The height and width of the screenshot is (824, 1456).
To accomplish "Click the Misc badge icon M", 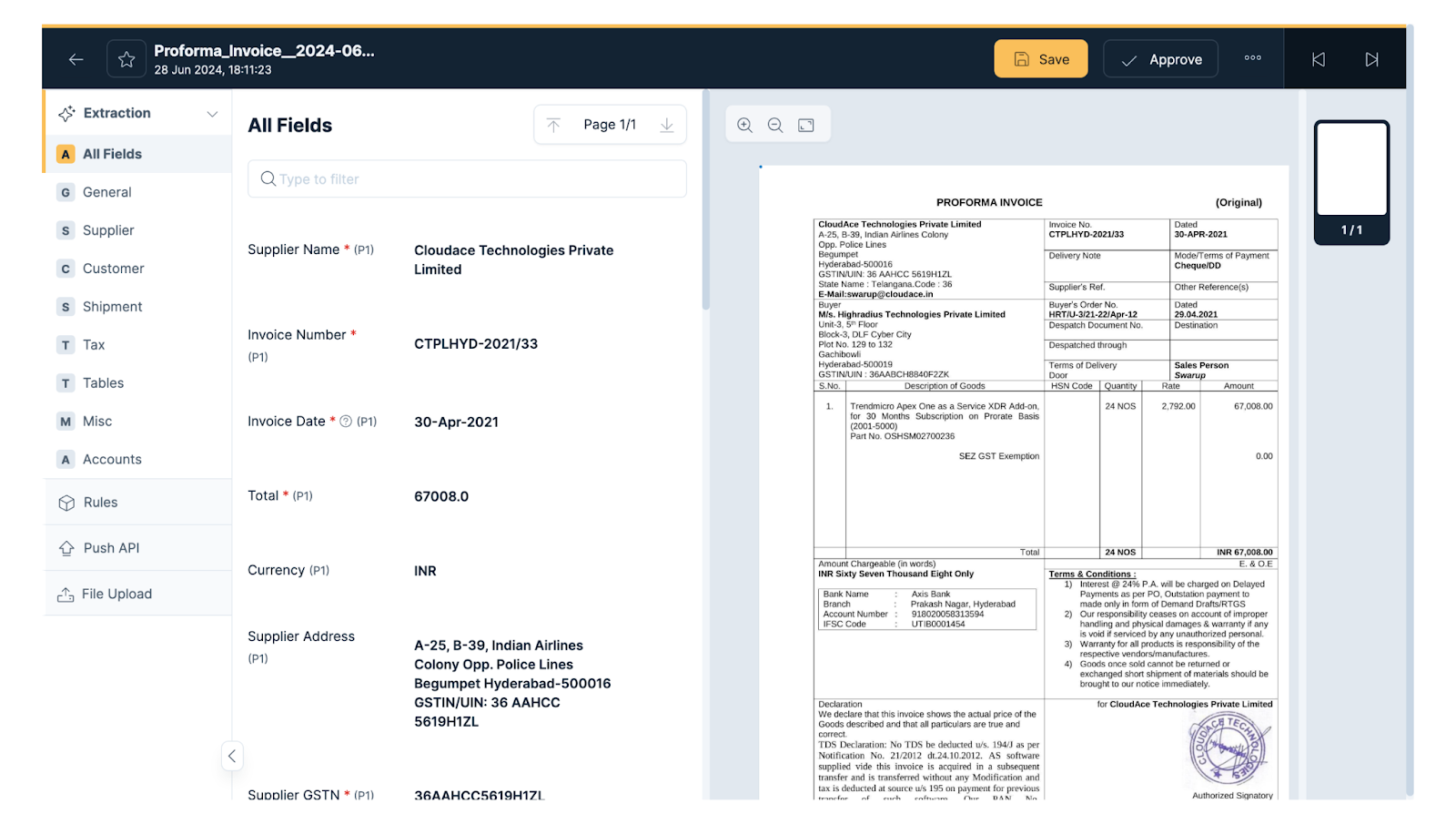I will [66, 422].
